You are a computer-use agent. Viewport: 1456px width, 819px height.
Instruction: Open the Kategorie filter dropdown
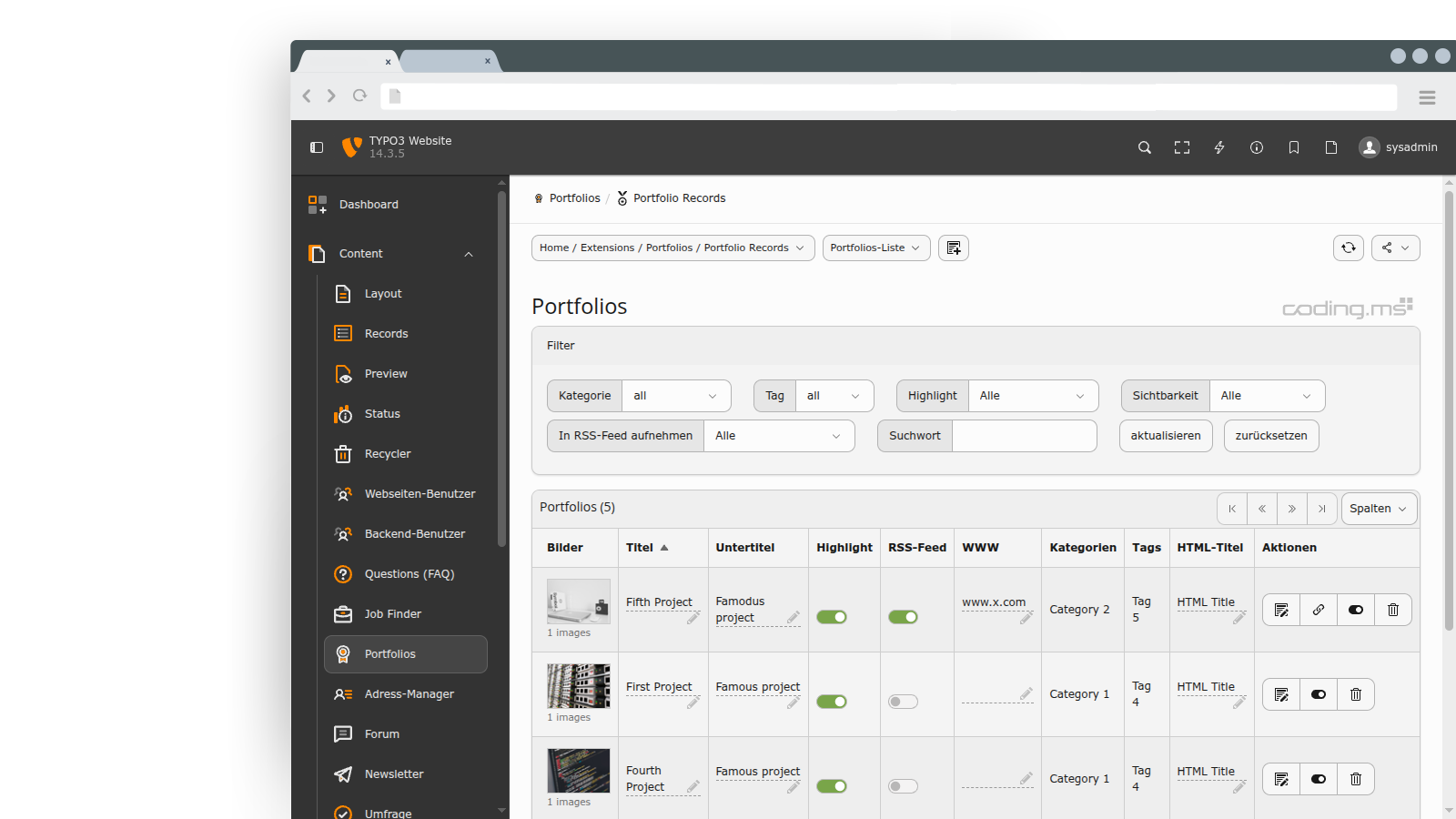pyautogui.click(x=676, y=396)
